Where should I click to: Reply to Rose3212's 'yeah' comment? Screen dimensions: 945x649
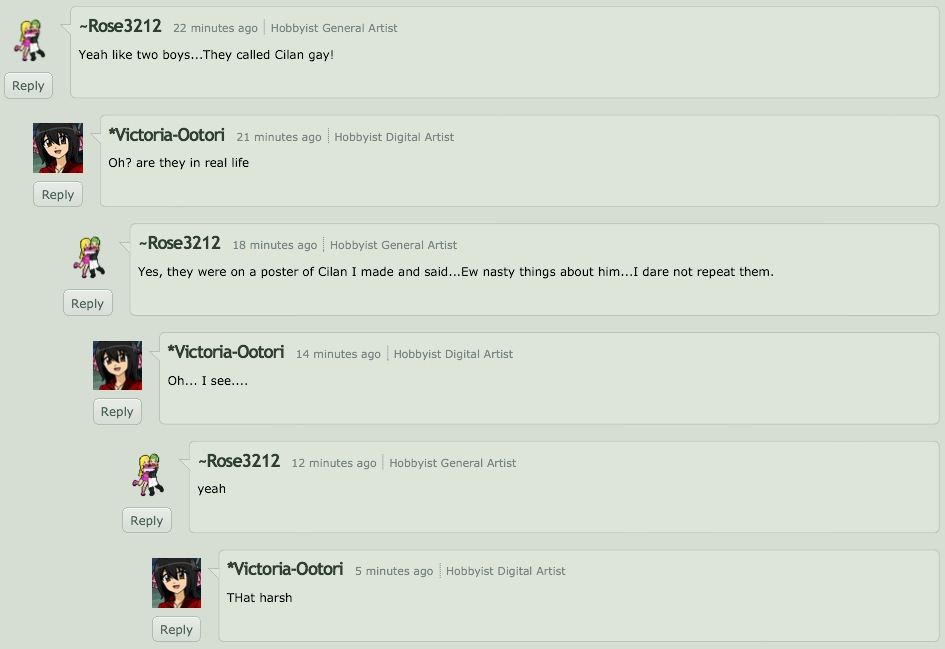pos(147,520)
